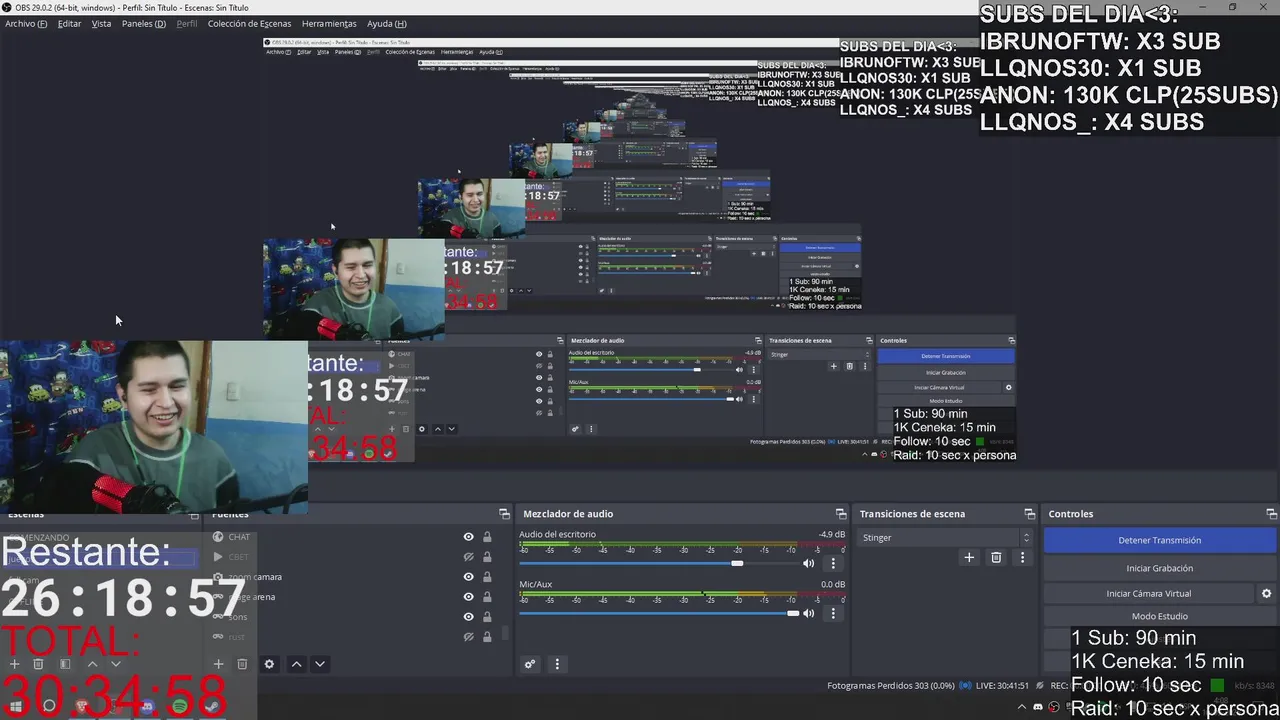Delete transition with Transiciones trash icon
This screenshot has height=720, width=1280.
click(996, 558)
